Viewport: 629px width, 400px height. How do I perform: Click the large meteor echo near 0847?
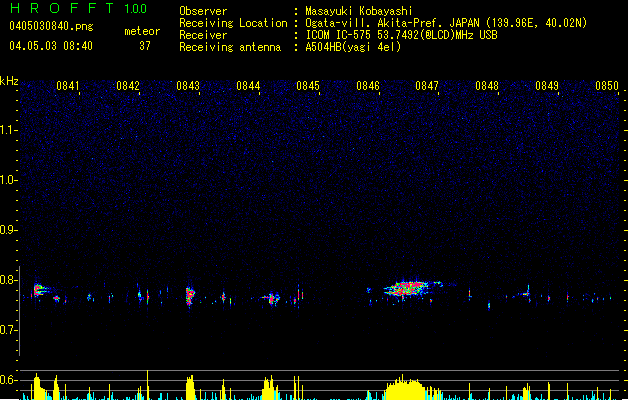(410, 288)
